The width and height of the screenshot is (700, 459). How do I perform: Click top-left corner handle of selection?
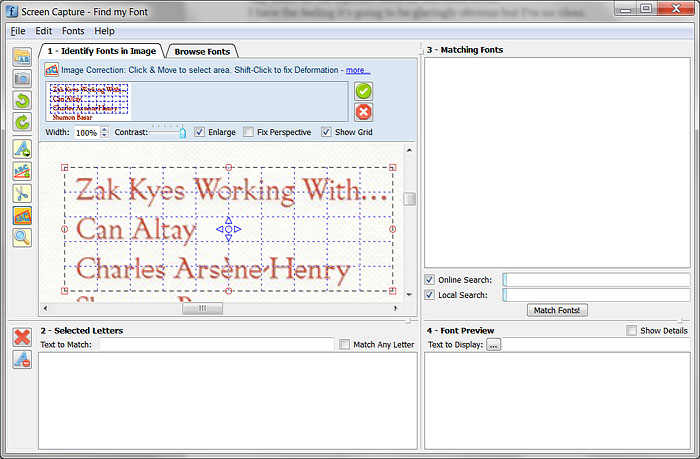(x=64, y=168)
